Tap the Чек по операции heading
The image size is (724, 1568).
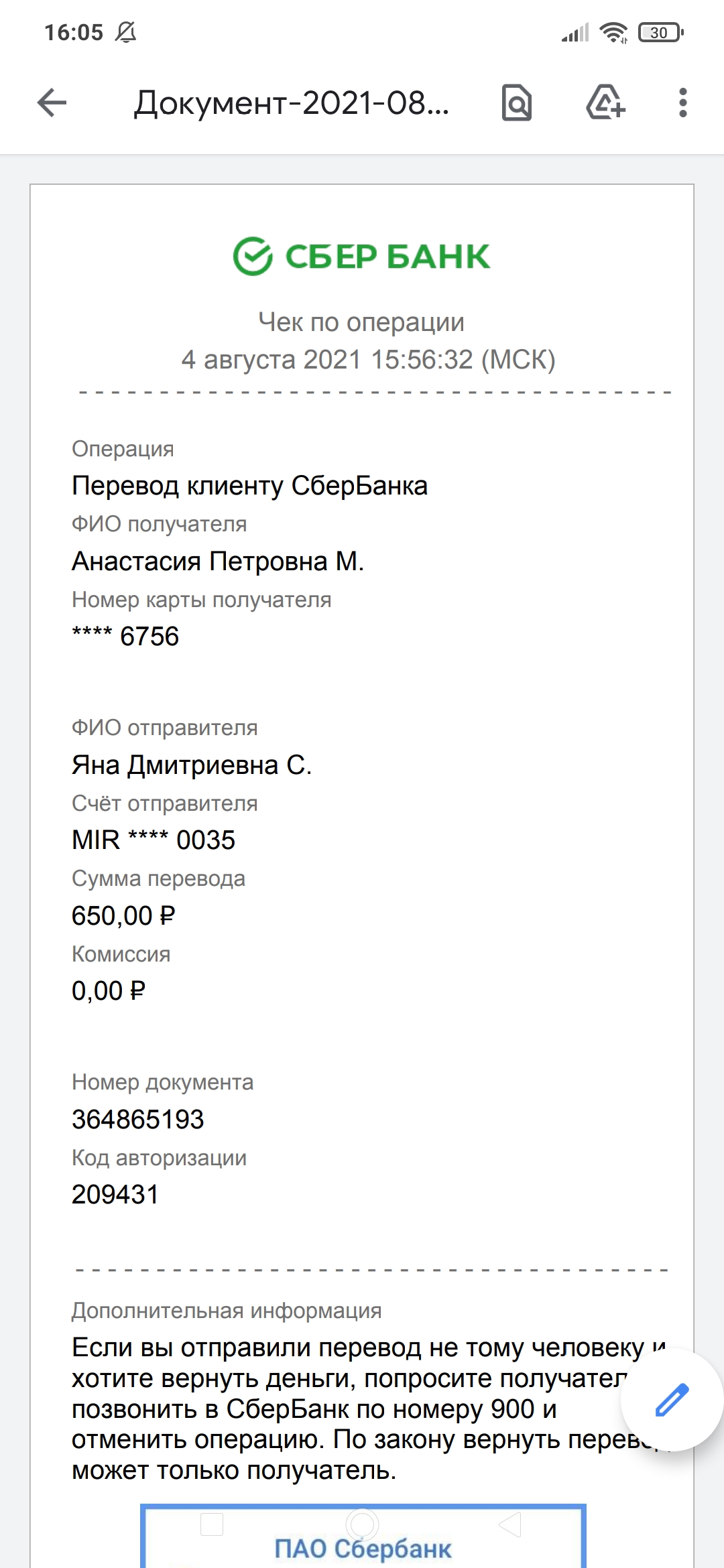coord(361,322)
